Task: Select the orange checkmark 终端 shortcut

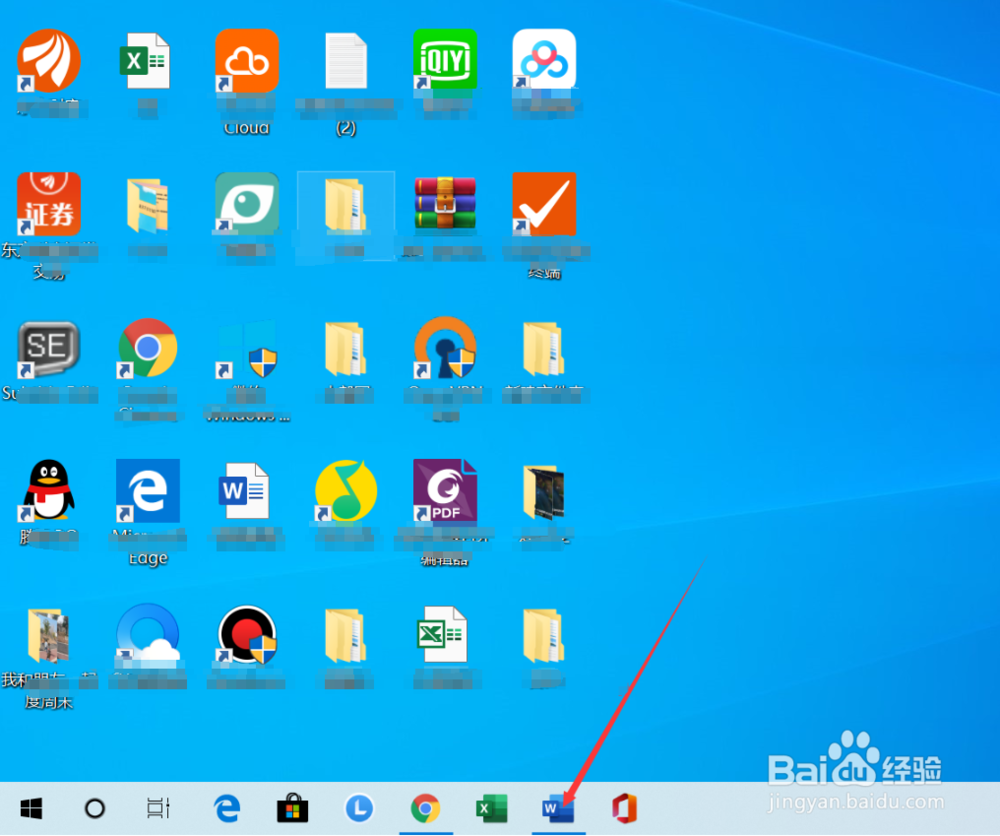Action: (544, 204)
